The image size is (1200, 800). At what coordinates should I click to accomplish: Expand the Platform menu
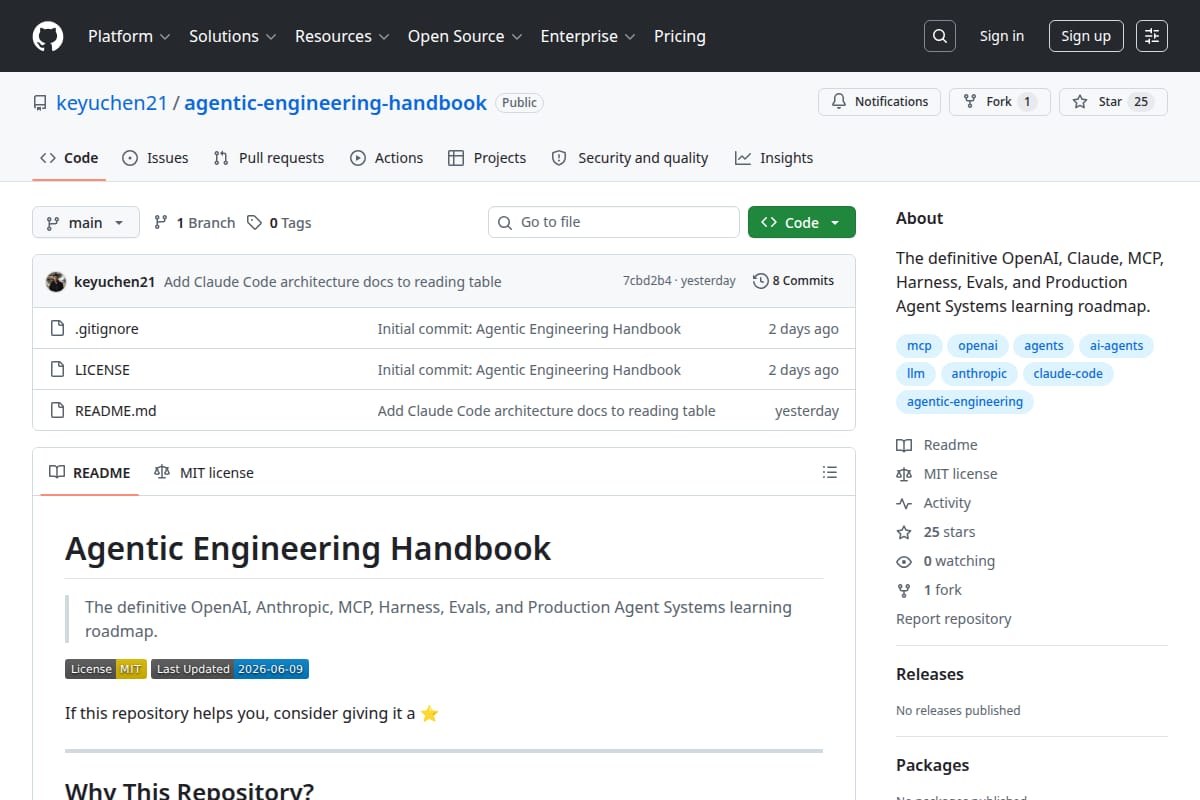129,36
